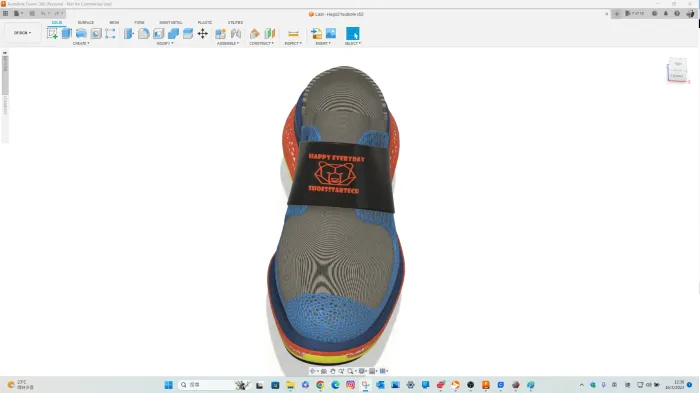Activate the blue Select tool

click(353, 33)
